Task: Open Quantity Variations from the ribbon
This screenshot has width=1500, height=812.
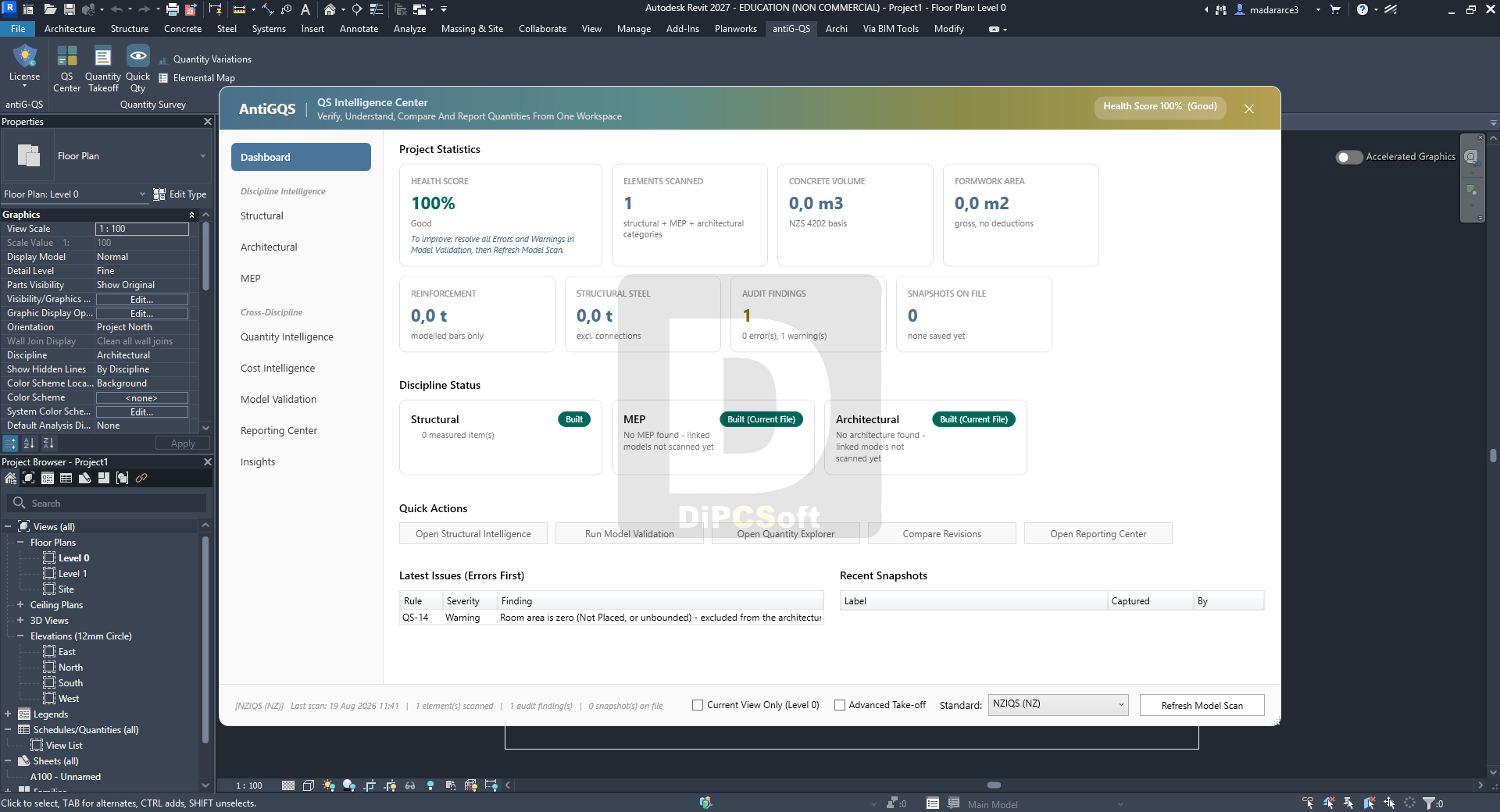Action: pyautogui.click(x=205, y=59)
